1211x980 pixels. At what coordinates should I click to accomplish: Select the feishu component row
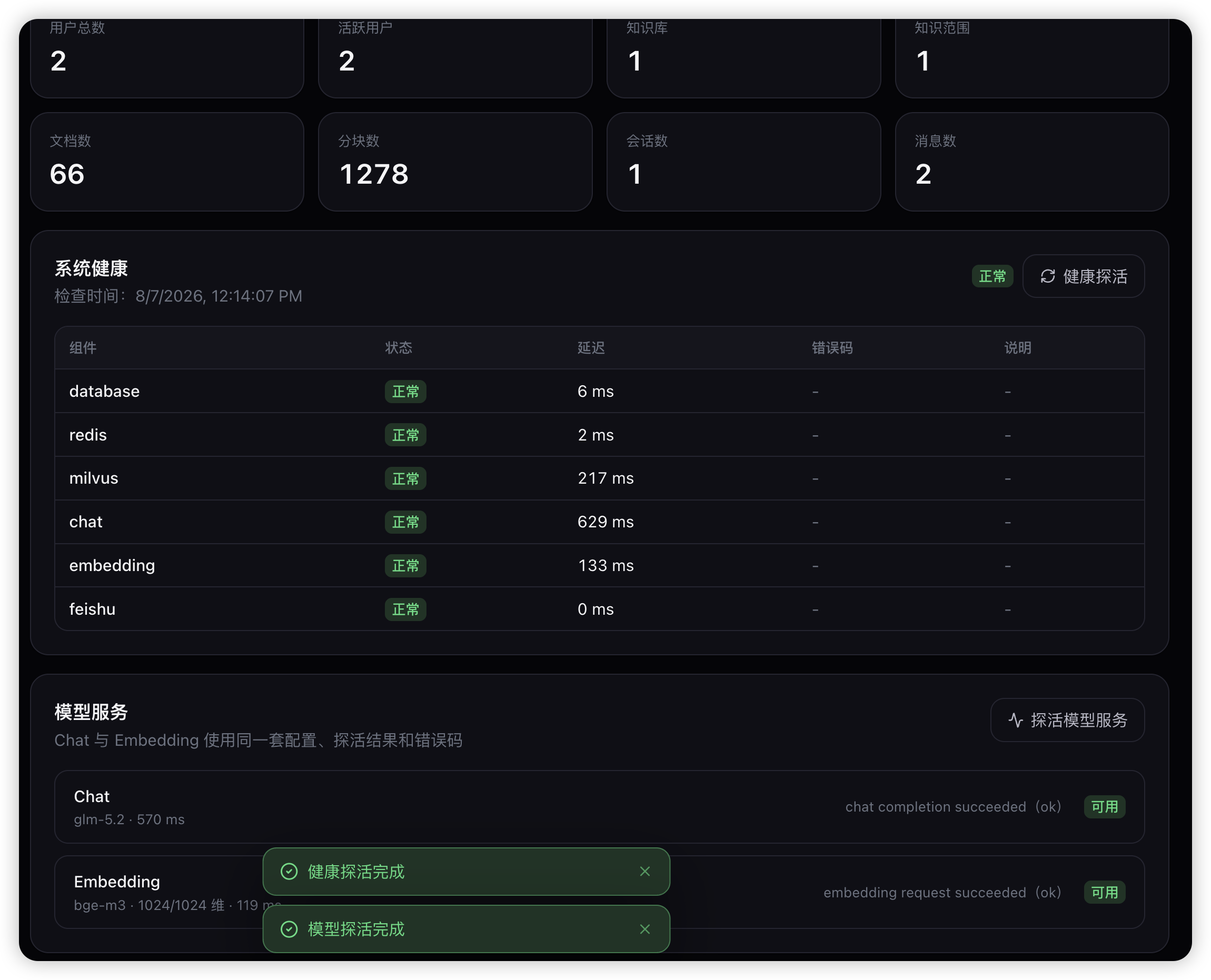tap(599, 608)
